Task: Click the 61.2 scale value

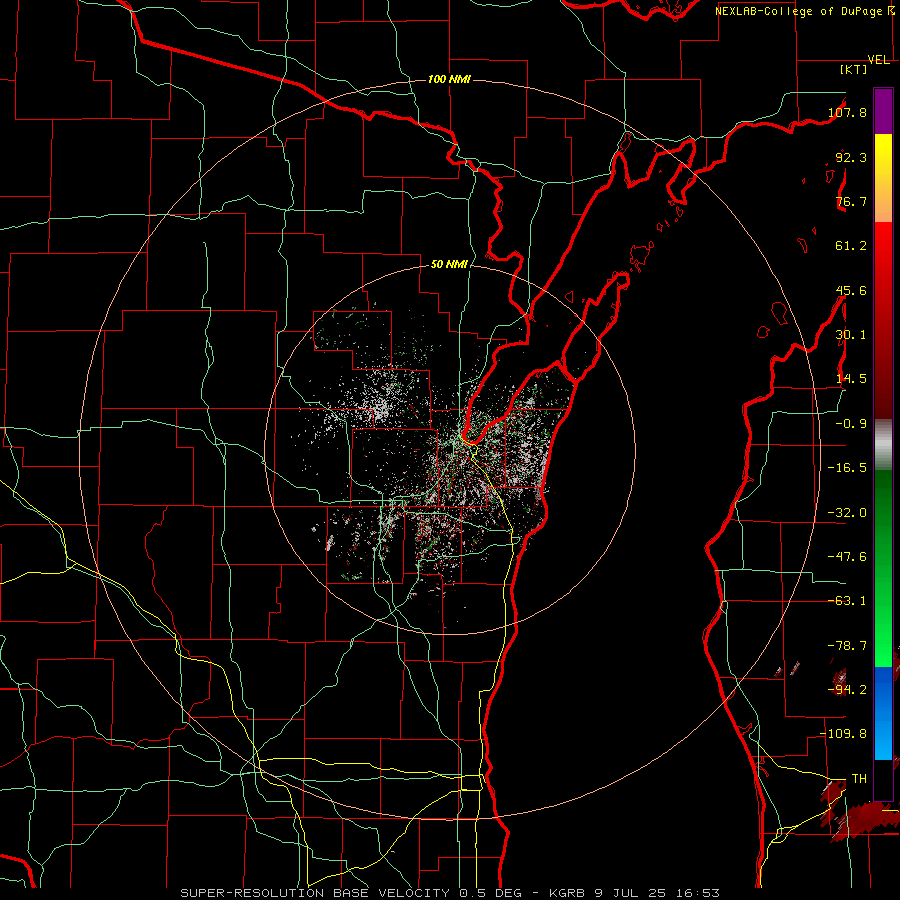Action: [851, 246]
